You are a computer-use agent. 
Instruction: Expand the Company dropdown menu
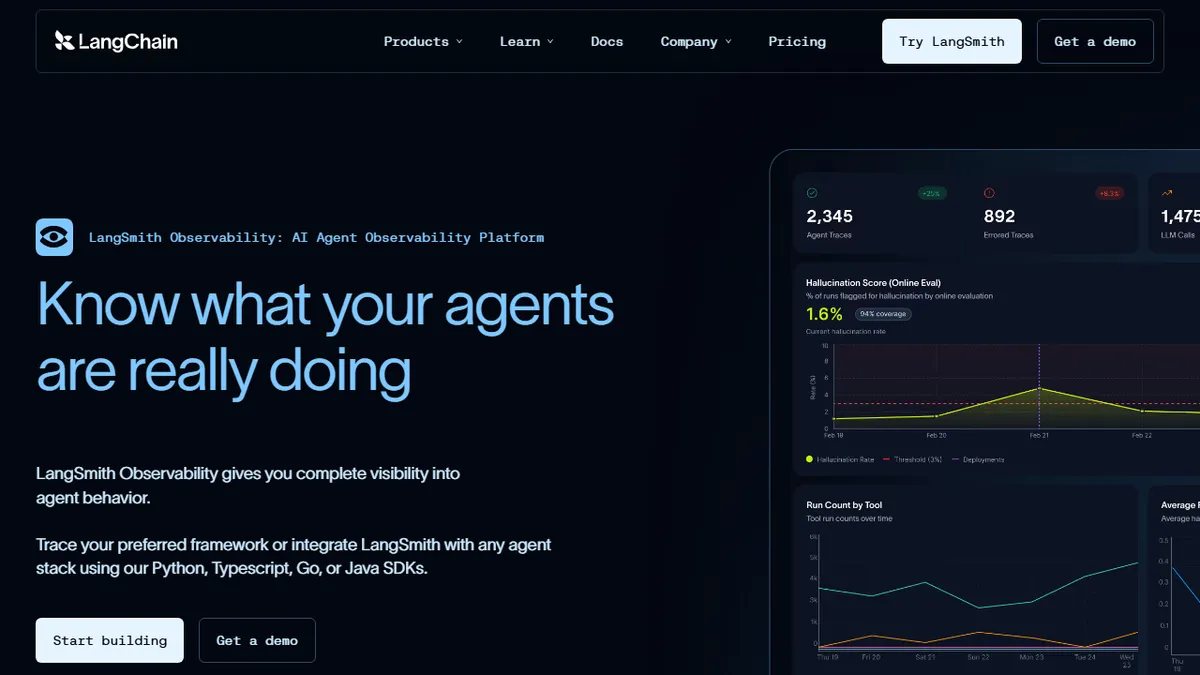coord(696,41)
